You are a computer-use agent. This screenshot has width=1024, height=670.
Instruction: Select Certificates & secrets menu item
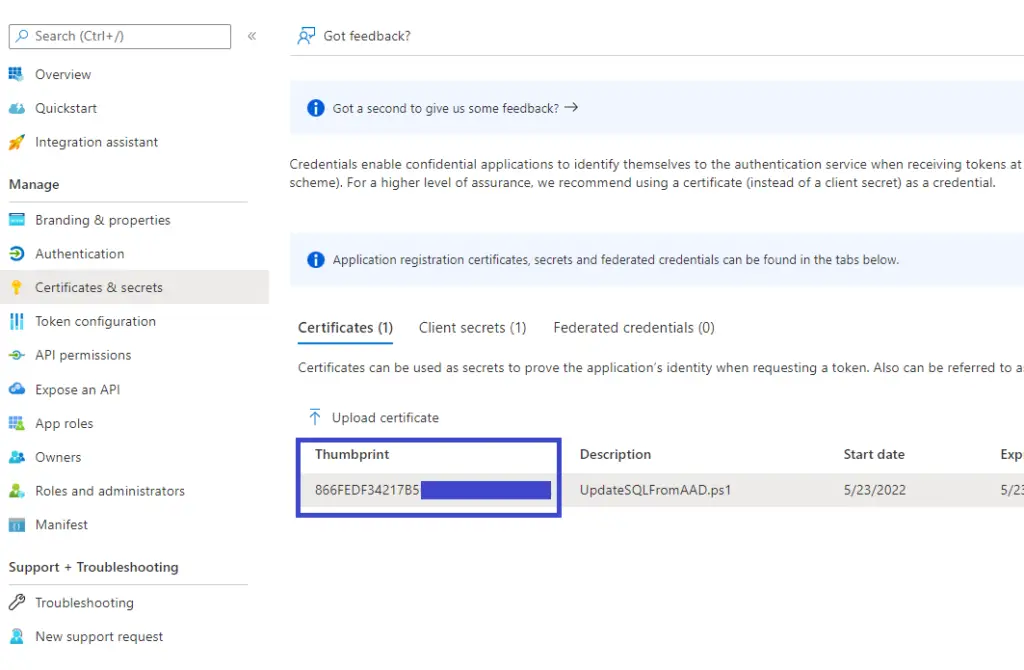[x=135, y=287]
